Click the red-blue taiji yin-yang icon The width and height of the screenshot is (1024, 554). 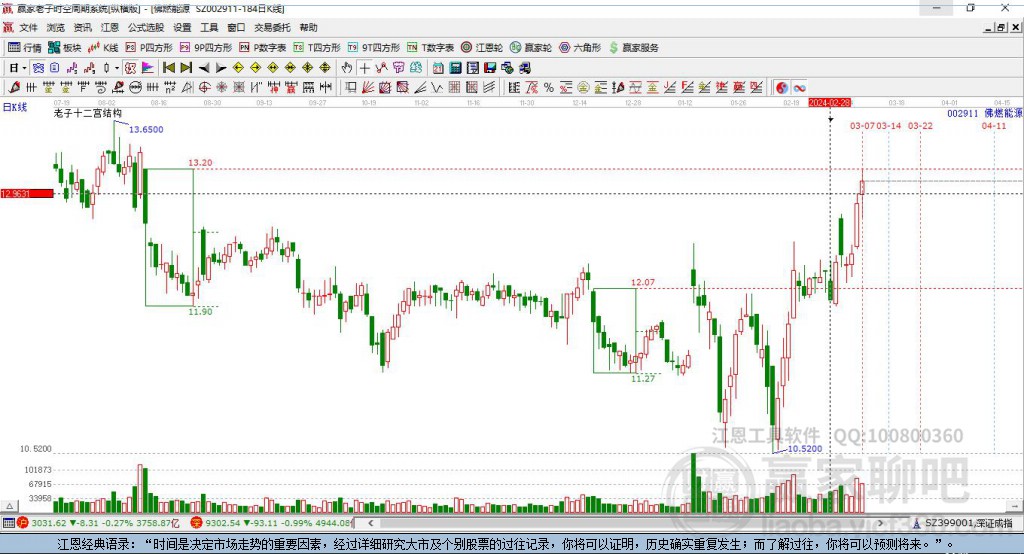tap(782, 88)
